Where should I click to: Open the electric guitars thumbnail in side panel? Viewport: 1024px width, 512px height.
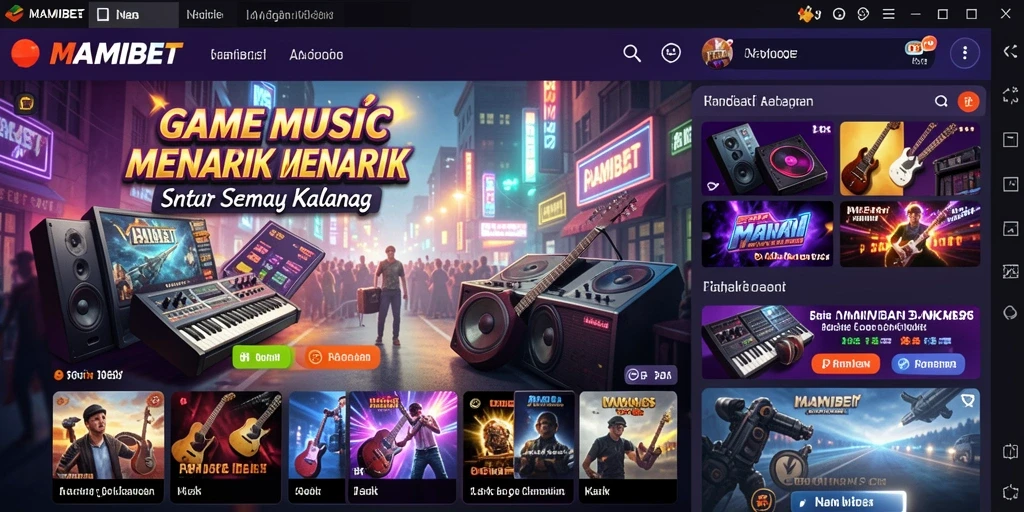coord(910,158)
